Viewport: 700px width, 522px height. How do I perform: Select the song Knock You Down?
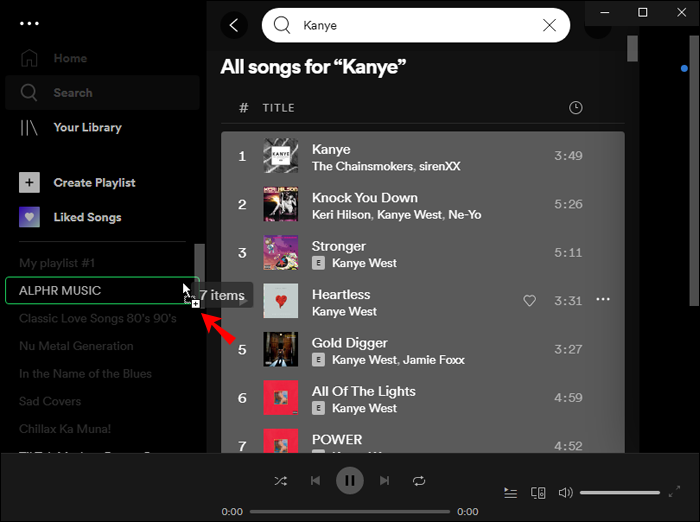click(x=423, y=205)
